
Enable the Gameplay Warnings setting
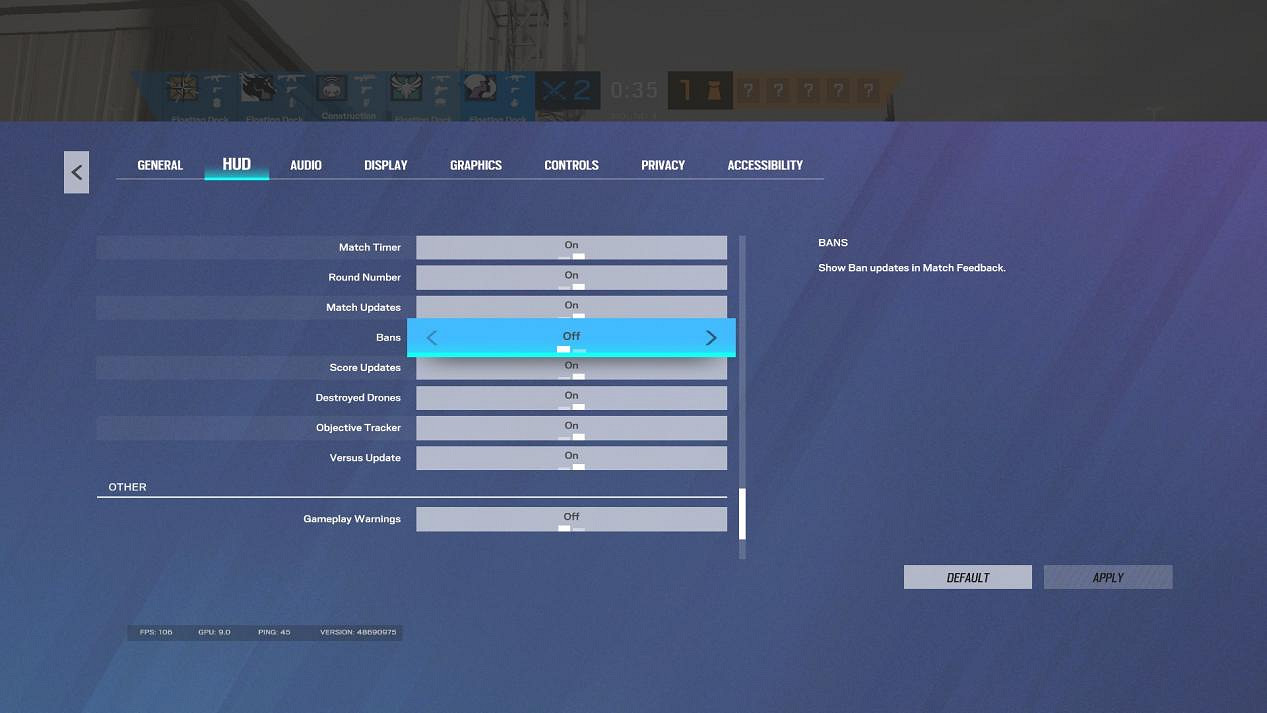pos(571,519)
